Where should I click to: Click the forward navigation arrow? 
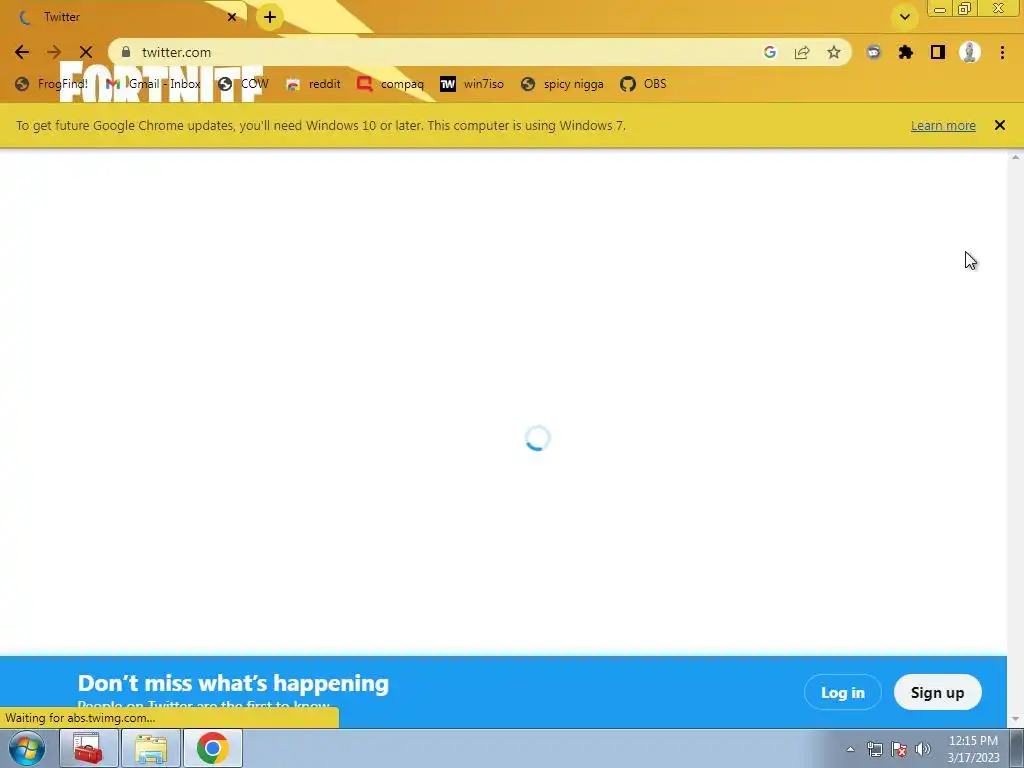(x=54, y=52)
